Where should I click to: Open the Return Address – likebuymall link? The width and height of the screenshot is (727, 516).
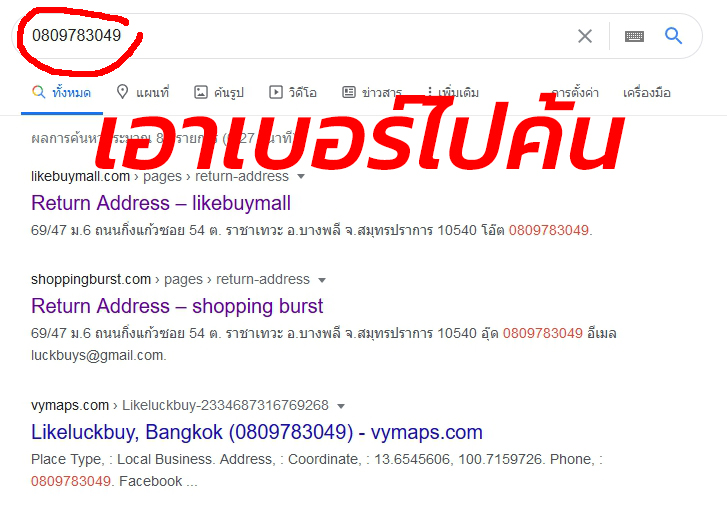161,203
